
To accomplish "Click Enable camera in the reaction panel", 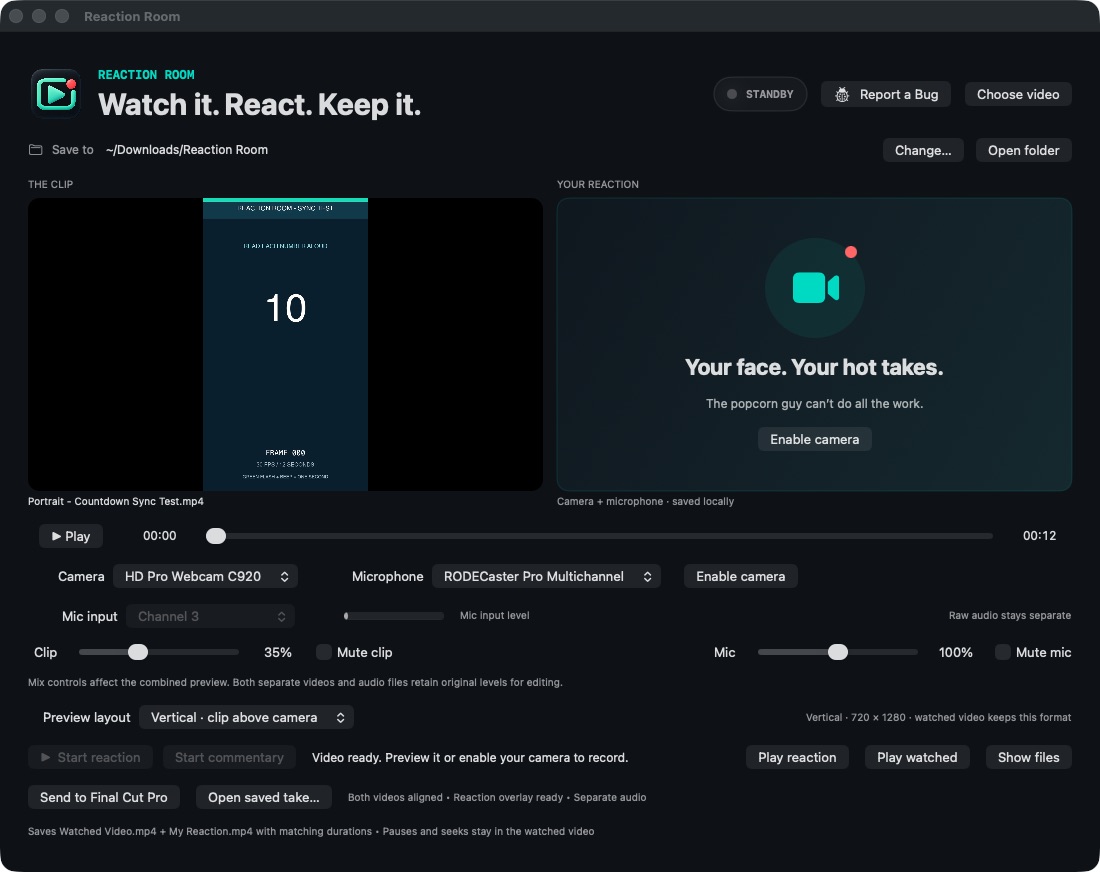I will point(814,439).
